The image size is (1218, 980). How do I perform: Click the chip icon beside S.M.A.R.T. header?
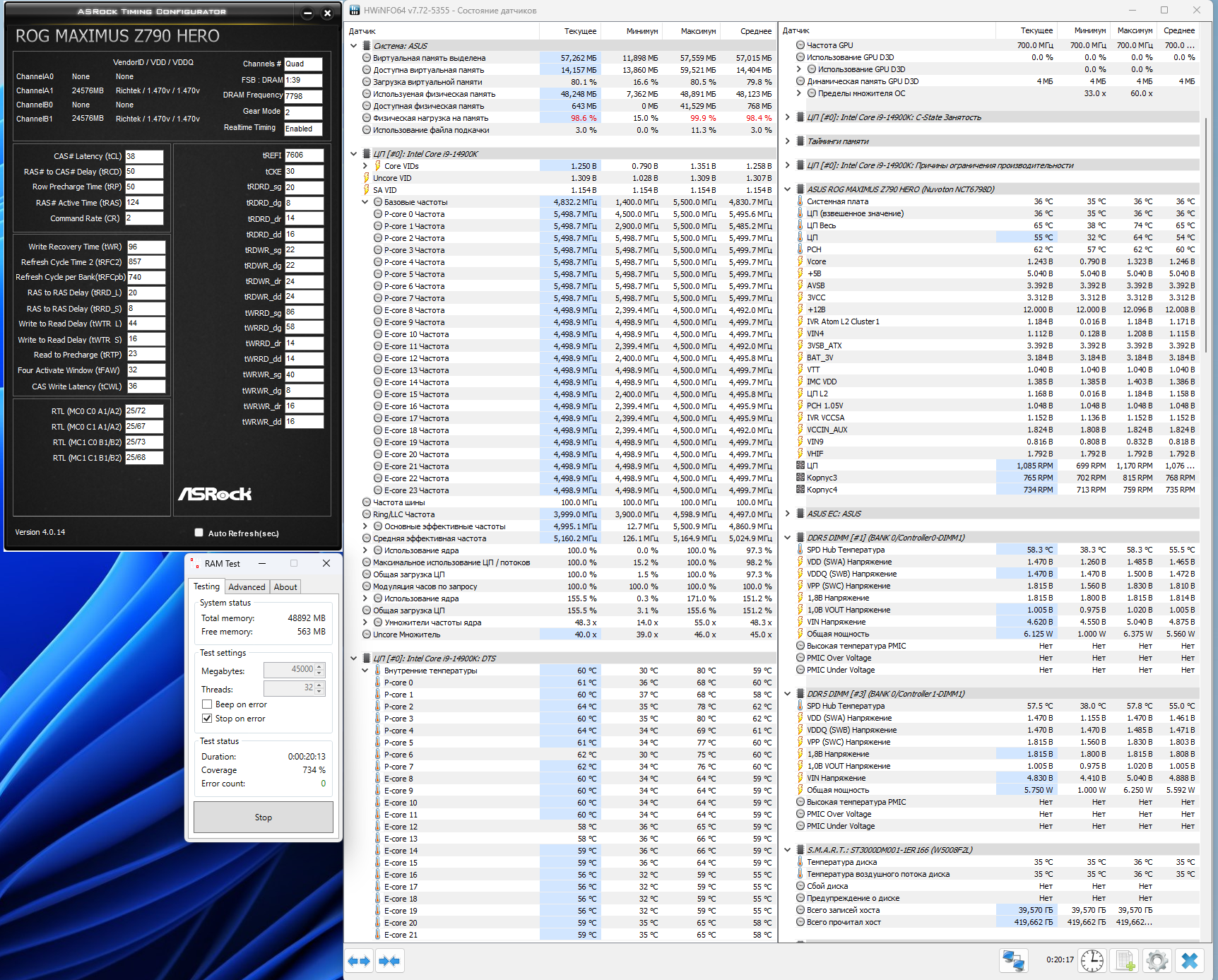(x=800, y=850)
